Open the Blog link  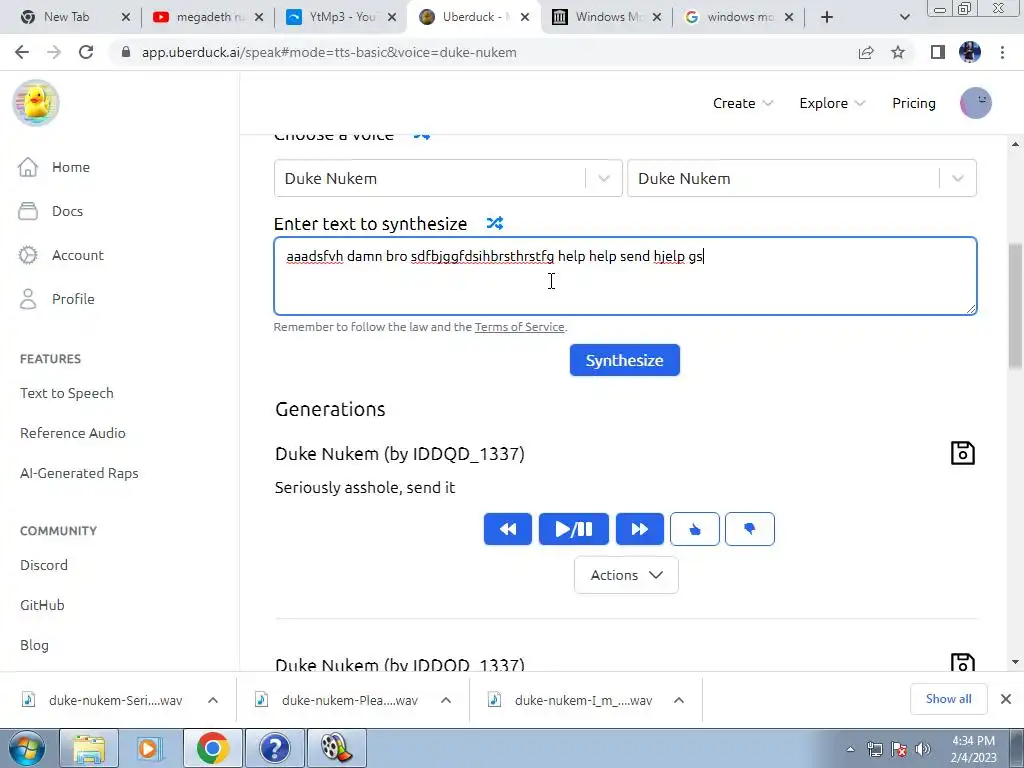coord(34,645)
